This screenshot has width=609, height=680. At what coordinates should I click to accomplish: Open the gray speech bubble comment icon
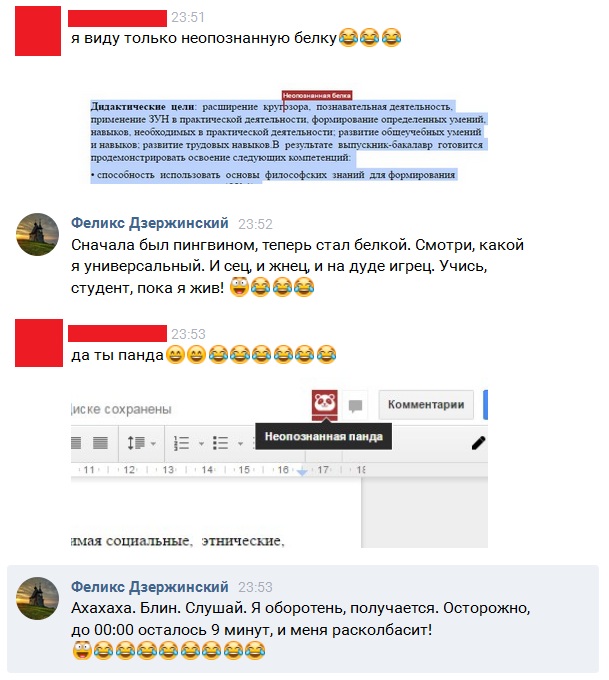[x=355, y=406]
